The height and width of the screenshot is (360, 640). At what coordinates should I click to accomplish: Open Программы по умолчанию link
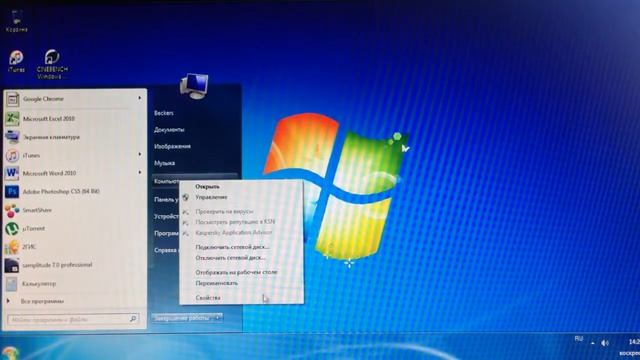pyautogui.click(x=166, y=233)
